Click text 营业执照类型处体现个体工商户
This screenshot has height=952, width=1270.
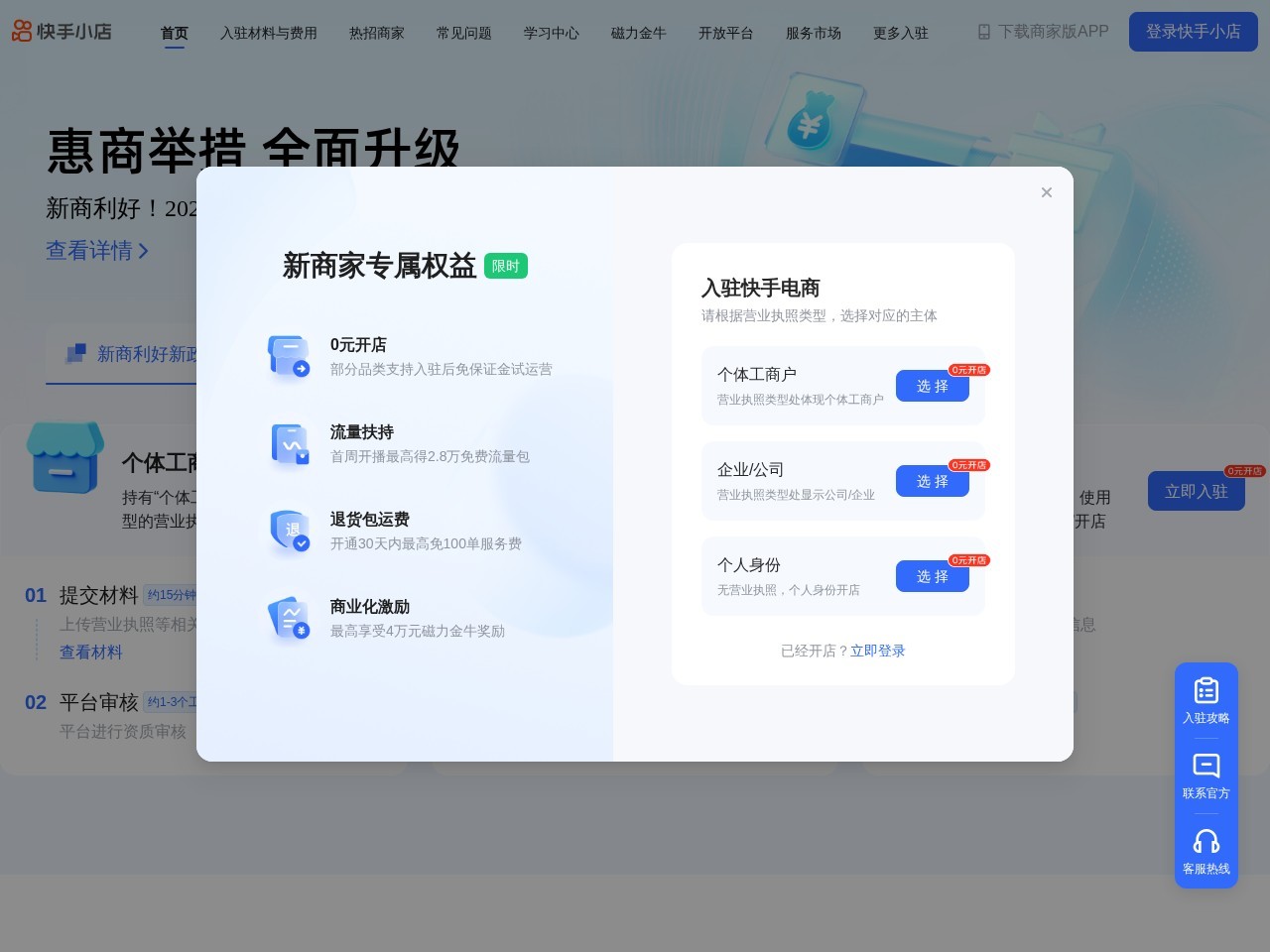pyautogui.click(x=801, y=400)
